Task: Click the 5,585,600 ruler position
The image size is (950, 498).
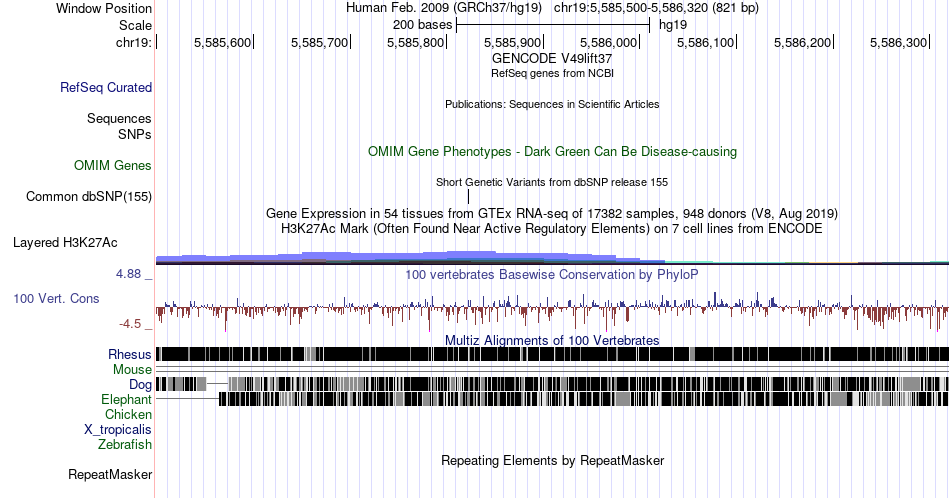Action: [x=222, y=42]
